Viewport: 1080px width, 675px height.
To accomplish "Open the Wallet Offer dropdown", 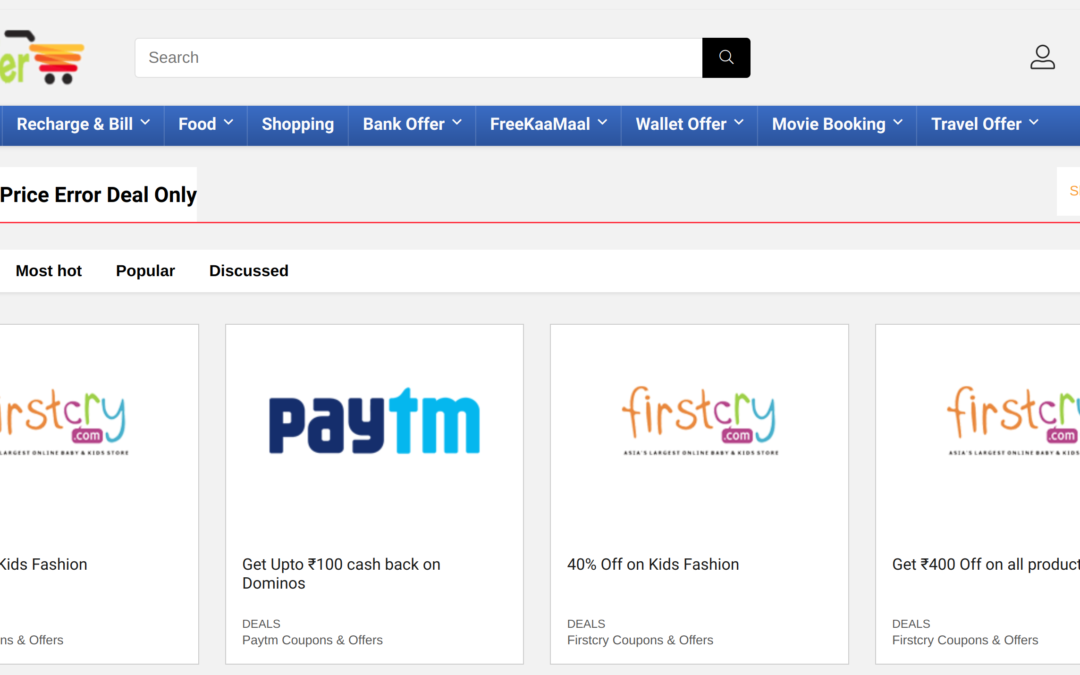I will (689, 124).
